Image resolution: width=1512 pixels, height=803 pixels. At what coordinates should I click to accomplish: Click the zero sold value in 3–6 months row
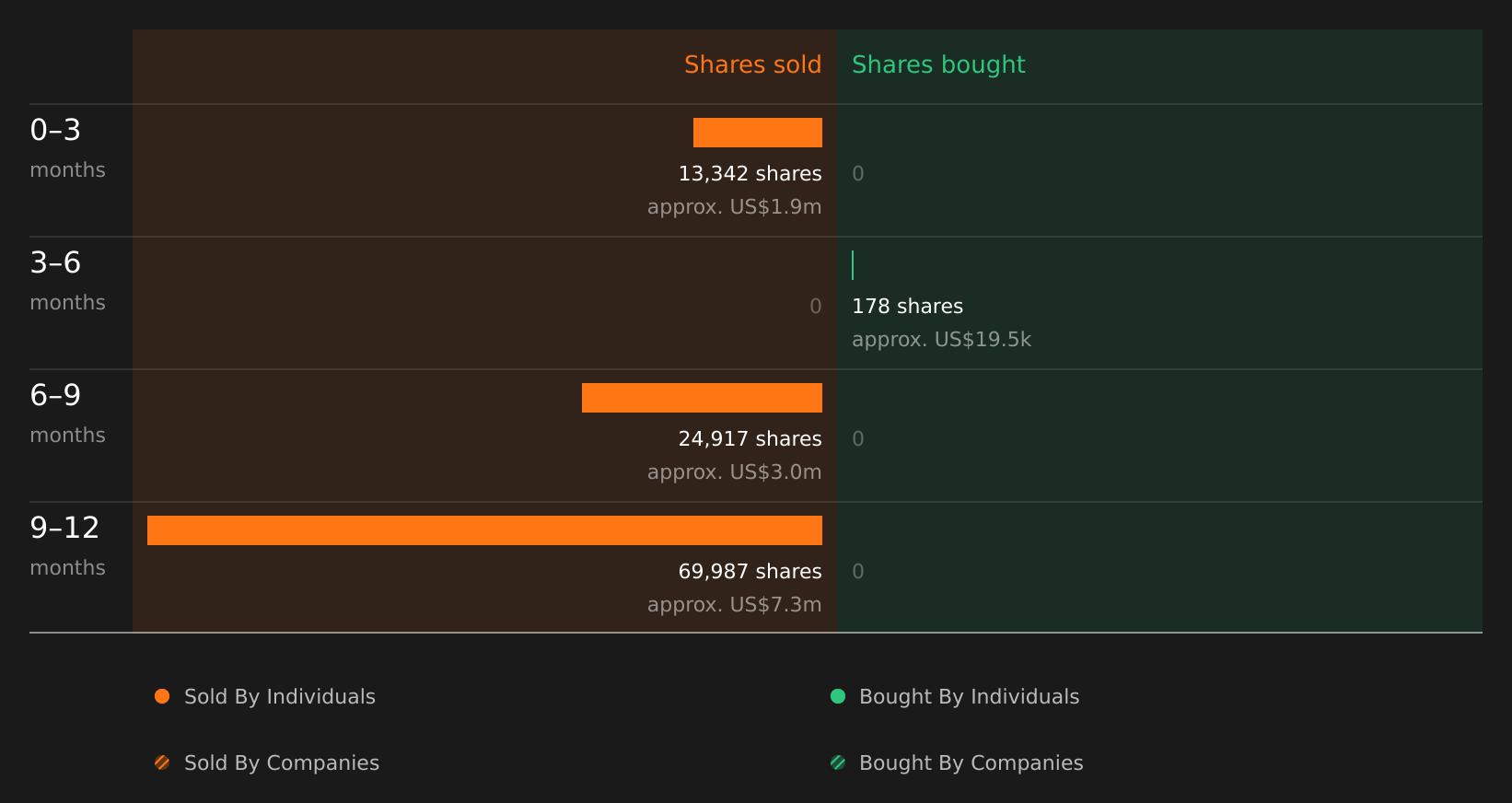click(816, 307)
